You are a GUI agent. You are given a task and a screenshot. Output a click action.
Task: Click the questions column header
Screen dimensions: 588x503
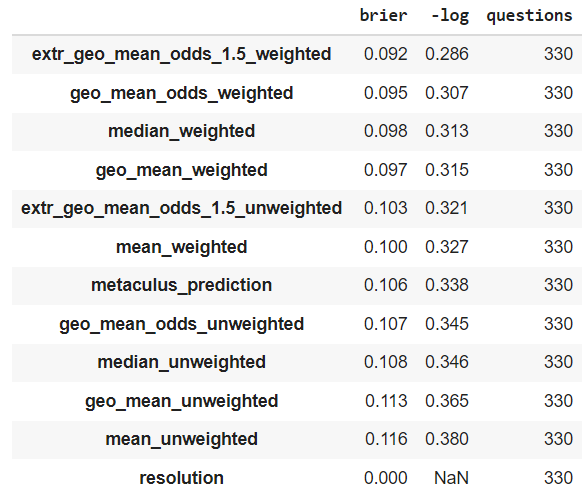click(529, 16)
